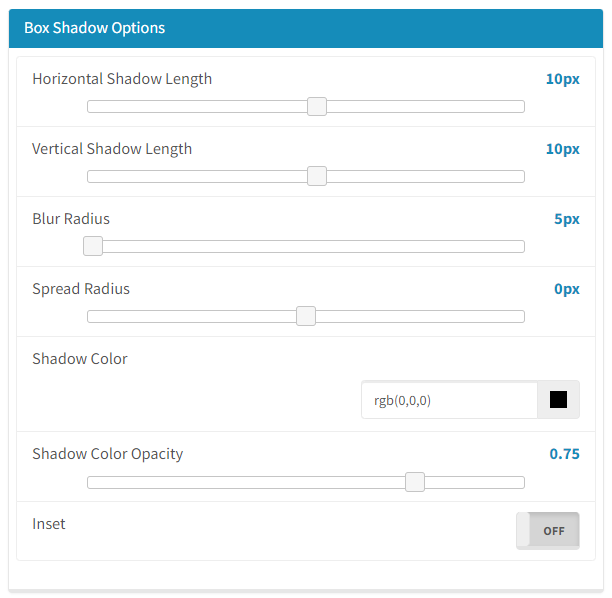Click the Vertical Shadow Length slider handle

point(317,176)
